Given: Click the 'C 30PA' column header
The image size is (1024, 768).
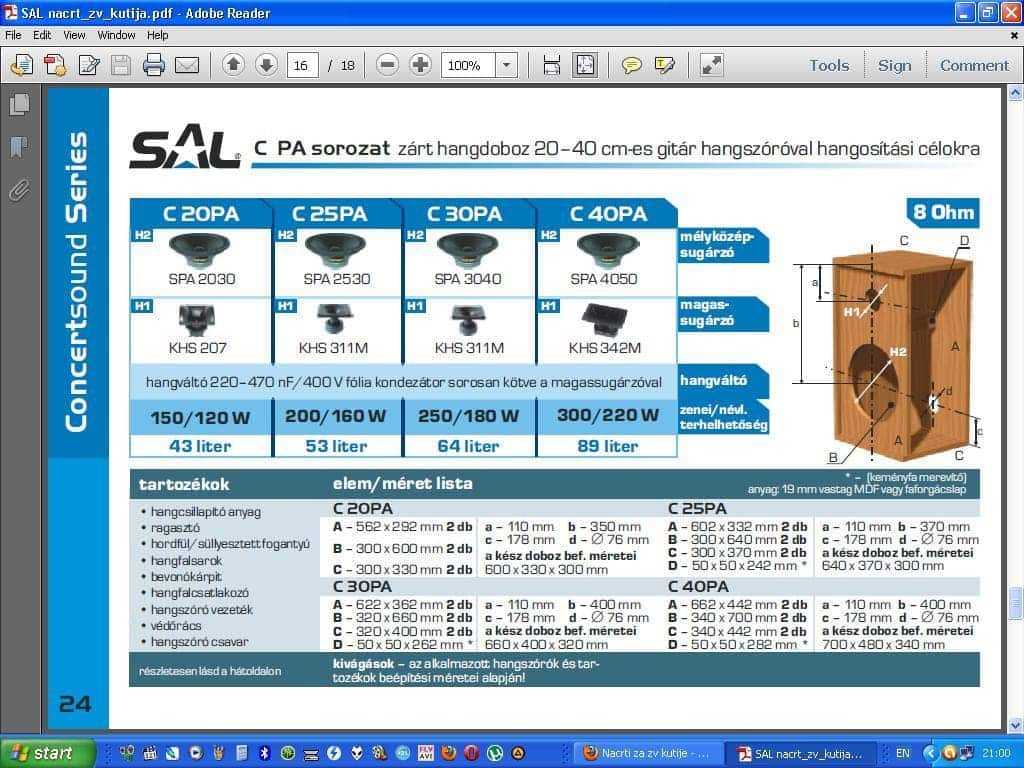Looking at the screenshot, I should 464,214.
